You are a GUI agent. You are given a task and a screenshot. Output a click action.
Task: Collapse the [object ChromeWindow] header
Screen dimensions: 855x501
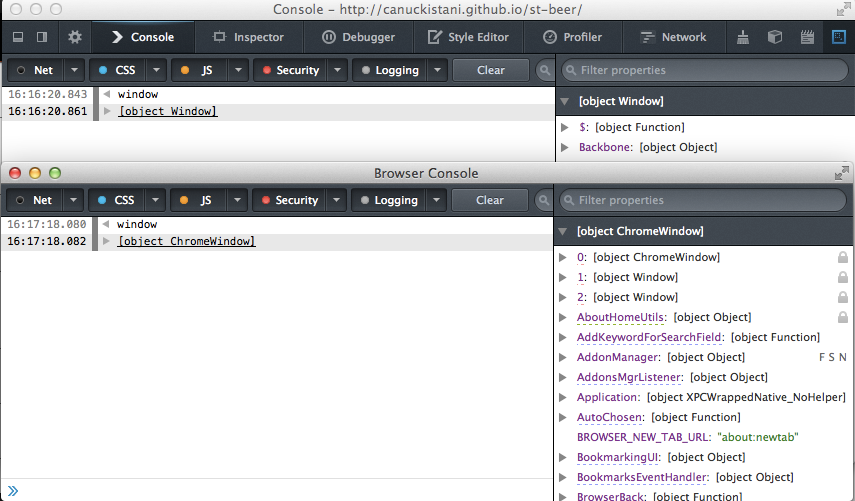coord(564,231)
